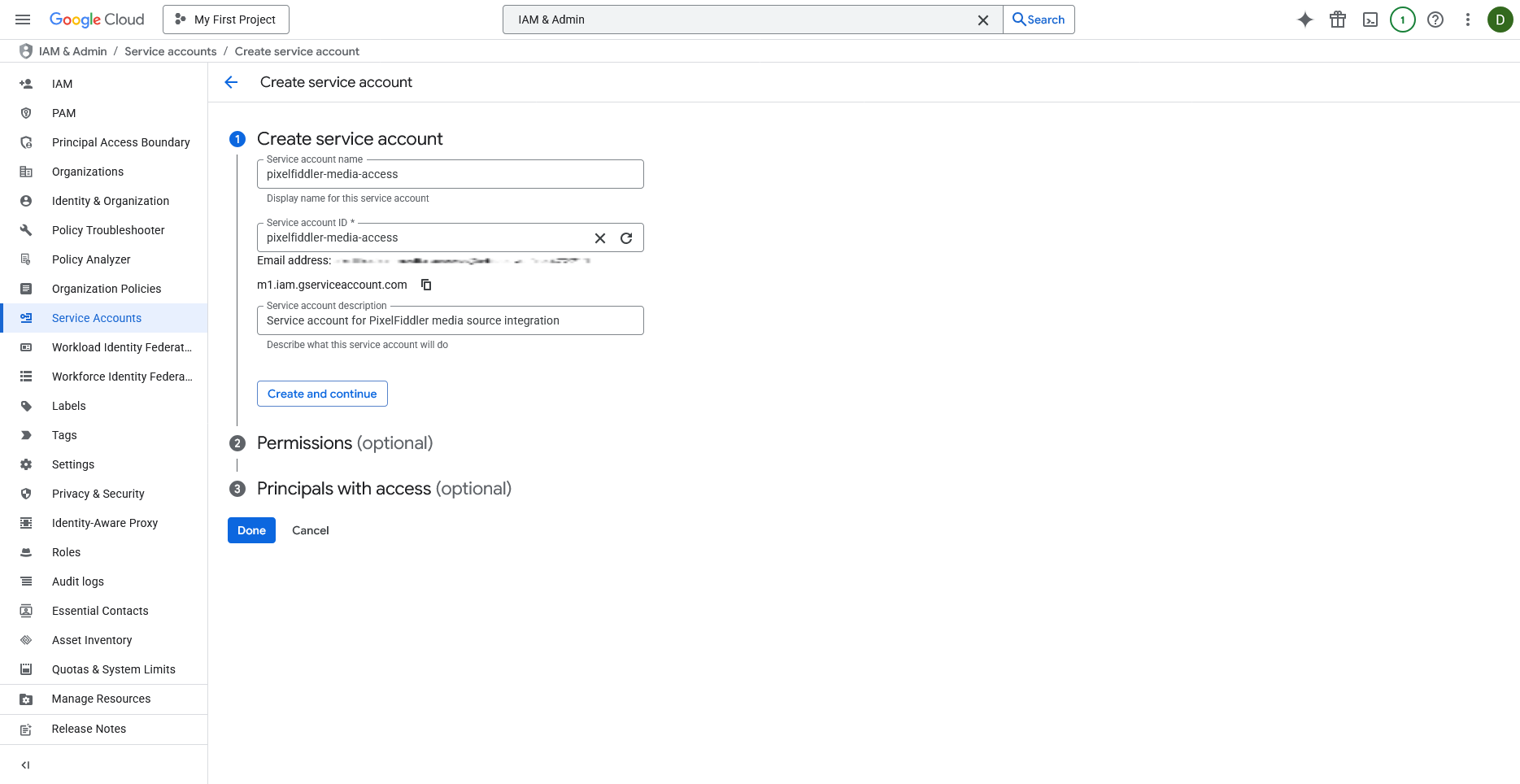
Task: Open the notifications badge showing 1
Action: point(1402,20)
